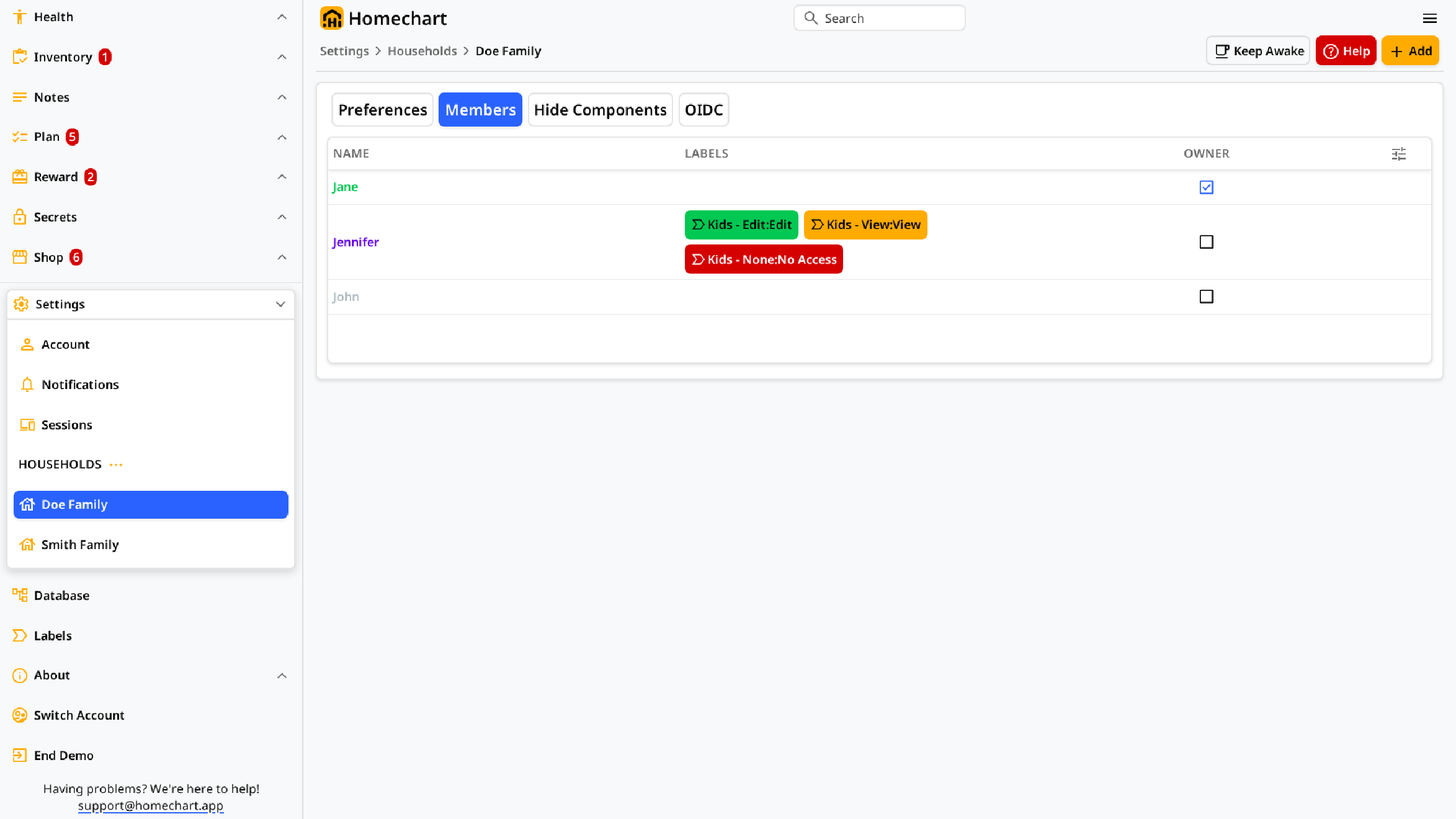Click green Kids - Edit:Edit label

point(741,225)
